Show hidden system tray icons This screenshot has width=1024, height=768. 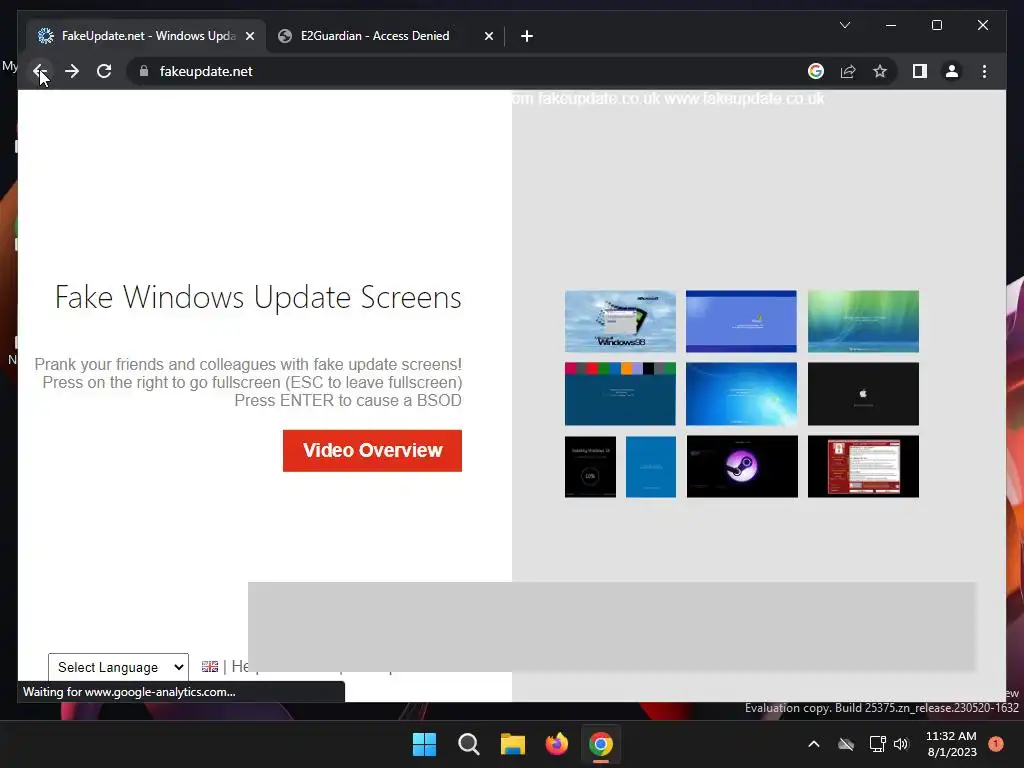coord(814,744)
